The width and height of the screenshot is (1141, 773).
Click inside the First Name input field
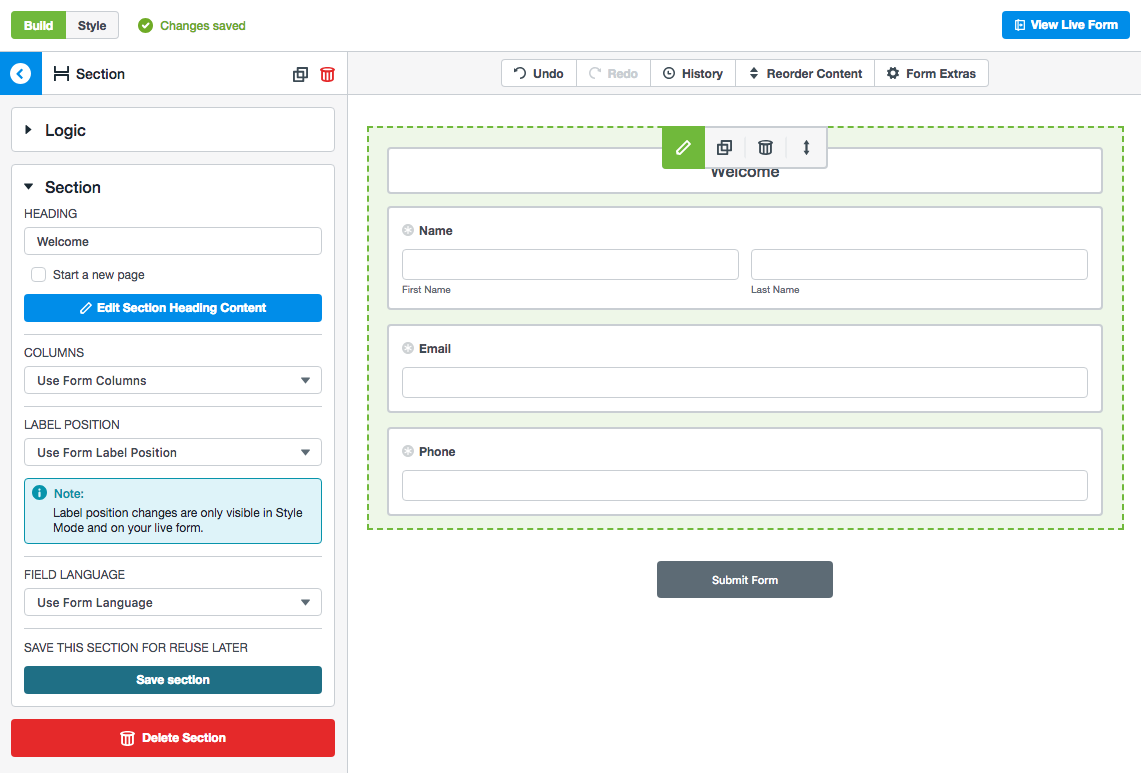(569, 264)
